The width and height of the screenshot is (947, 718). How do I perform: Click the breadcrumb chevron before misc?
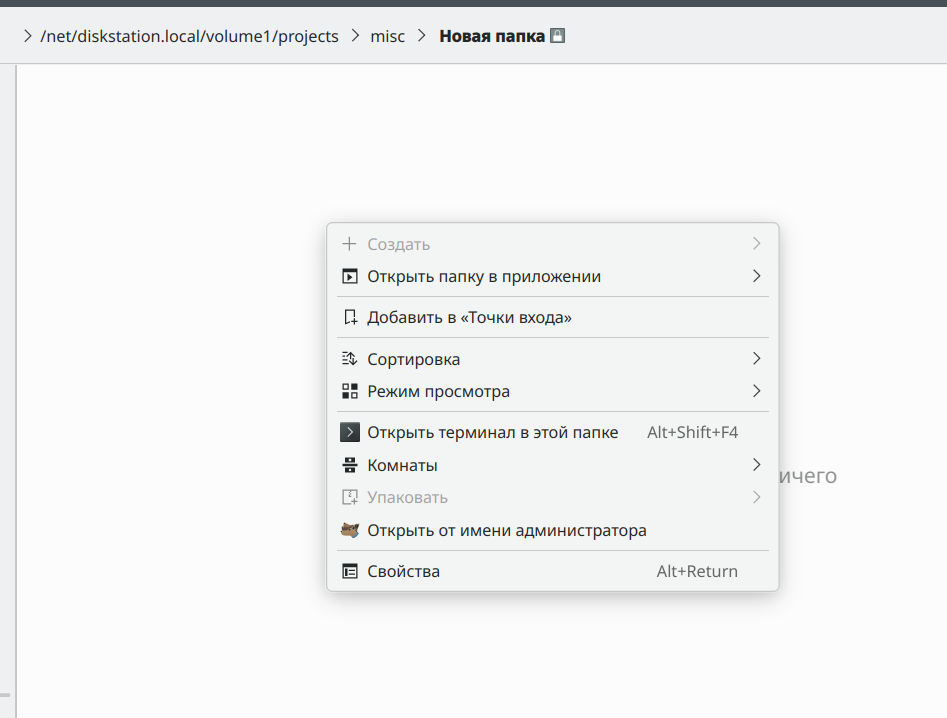pyautogui.click(x=355, y=36)
